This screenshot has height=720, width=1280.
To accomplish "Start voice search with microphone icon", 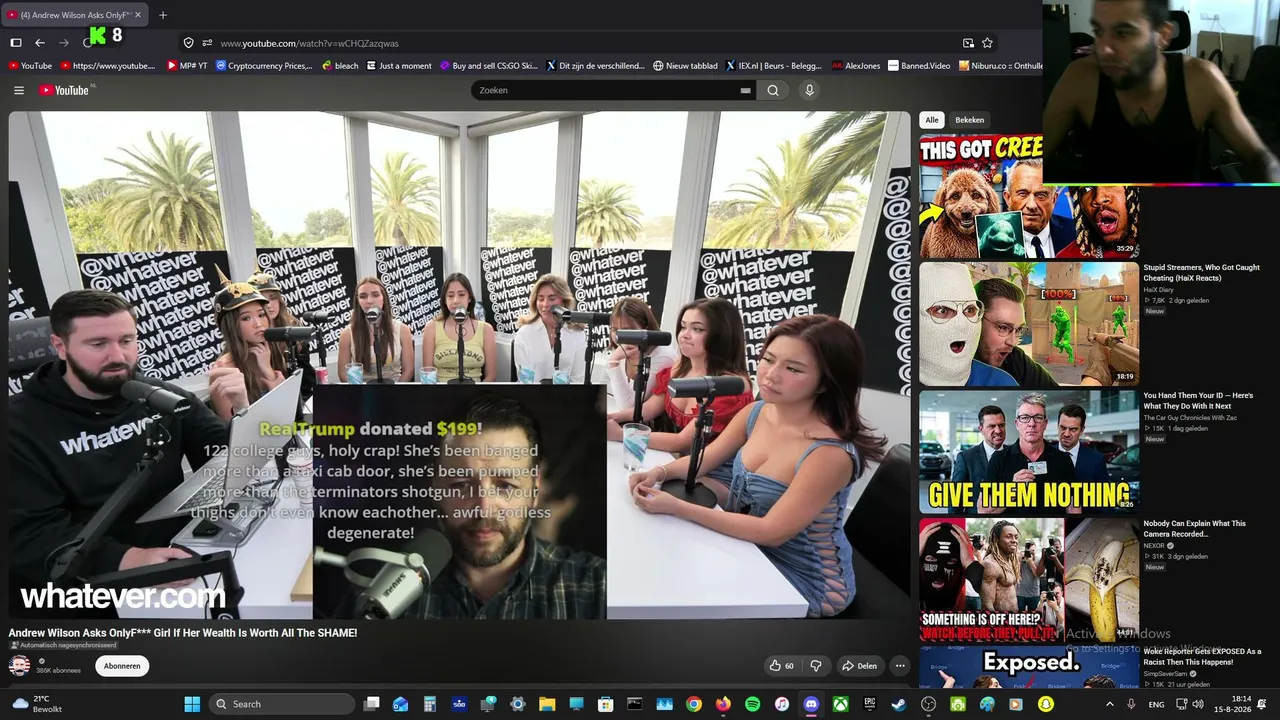I will (810, 90).
